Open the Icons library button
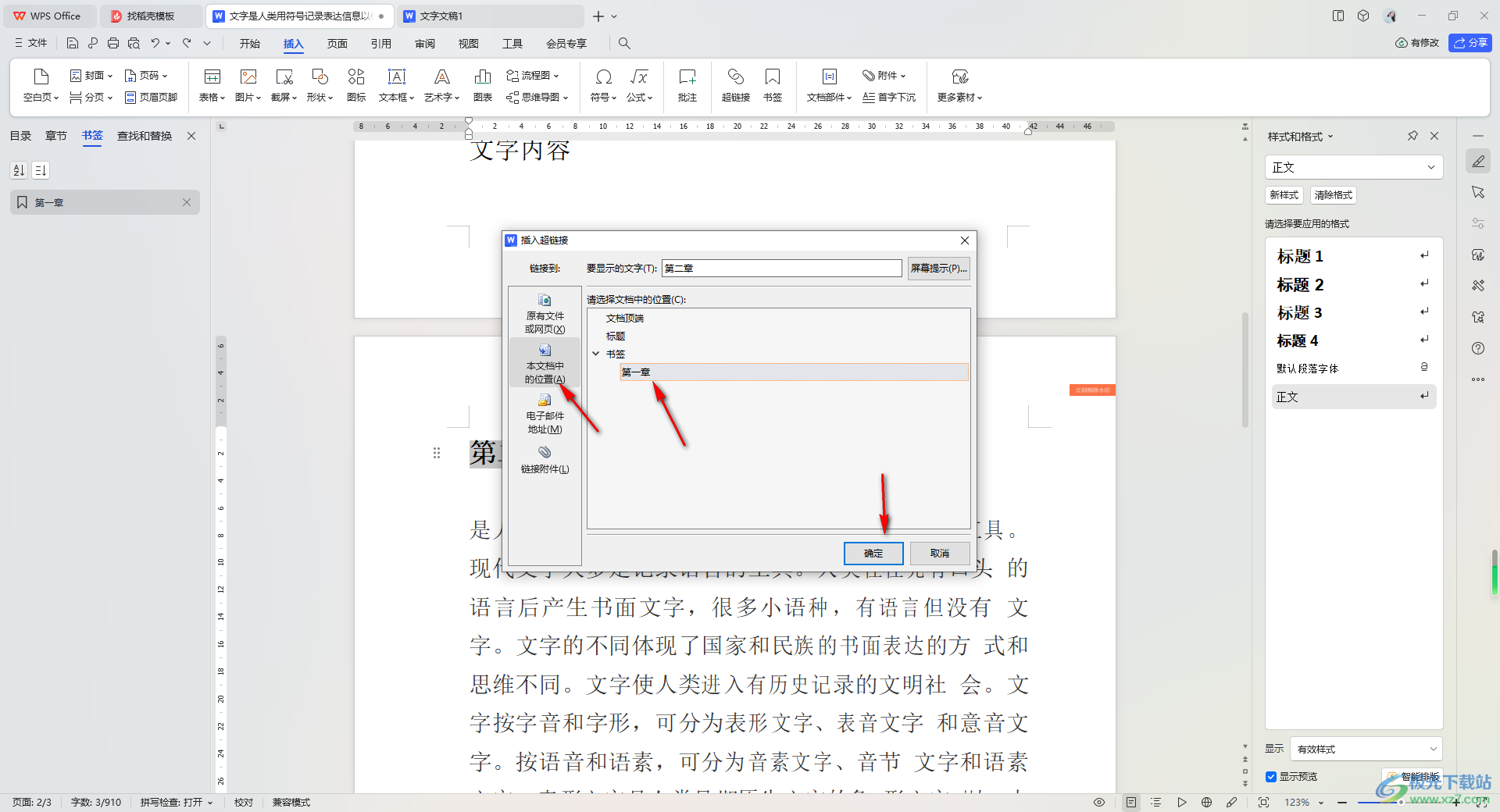The width and height of the screenshot is (1500, 812). point(356,84)
